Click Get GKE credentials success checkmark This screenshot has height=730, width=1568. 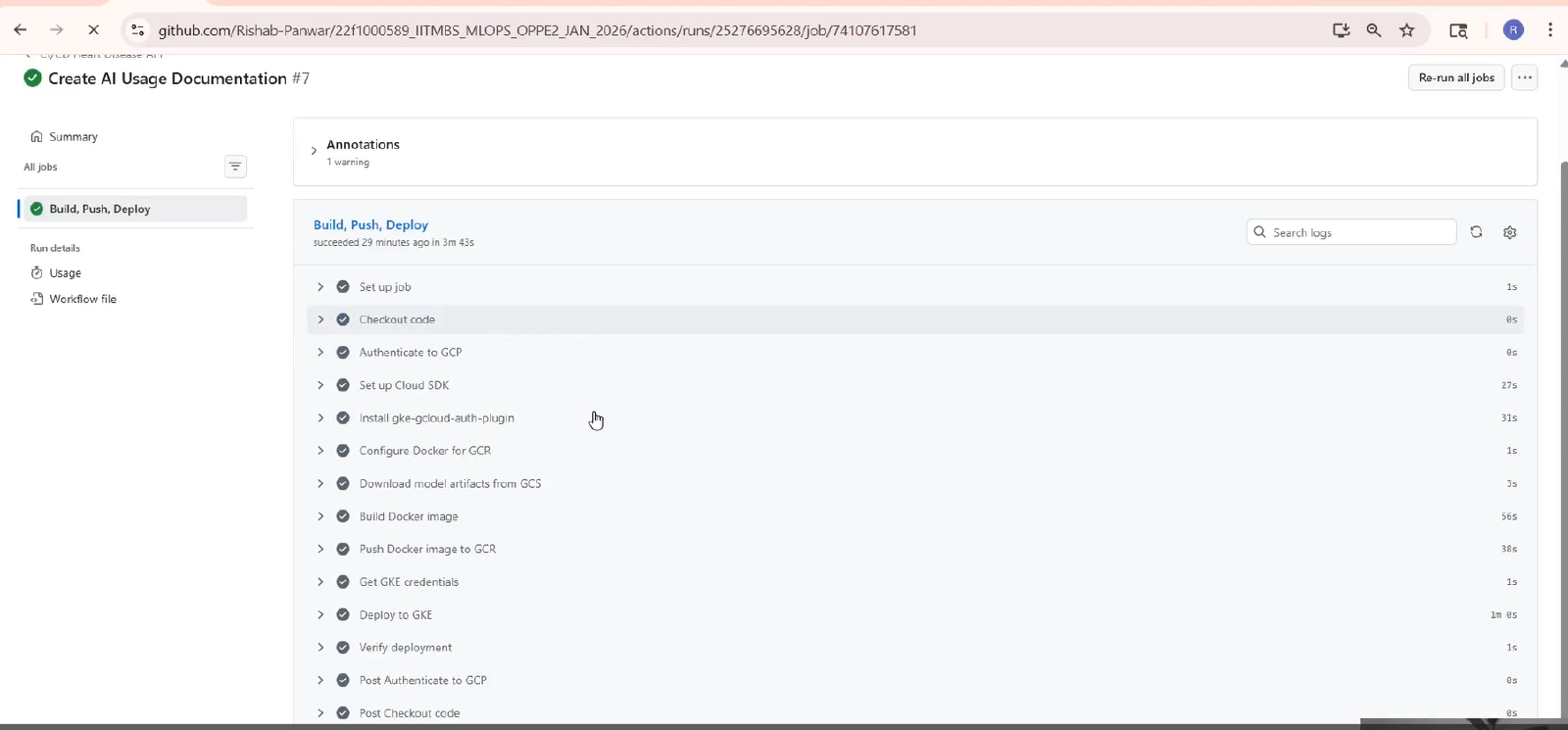click(343, 582)
